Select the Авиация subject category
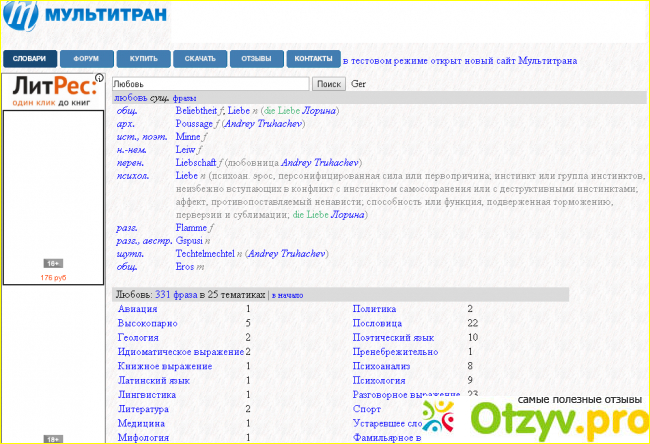This screenshot has width=650, height=444. point(137,310)
